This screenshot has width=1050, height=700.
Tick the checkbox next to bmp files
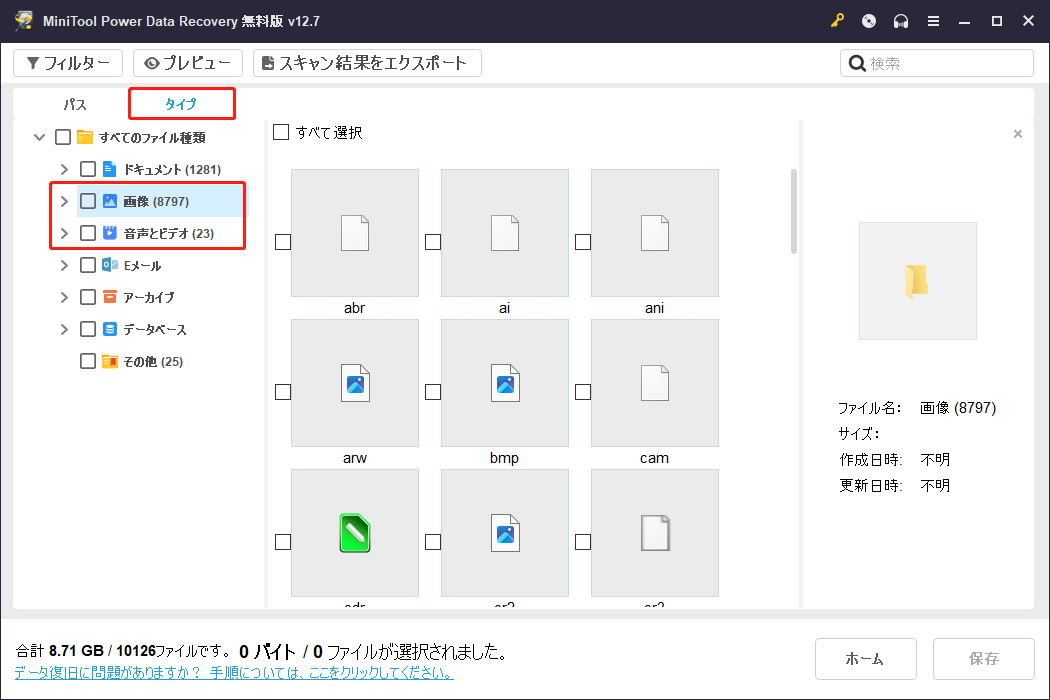click(x=432, y=392)
